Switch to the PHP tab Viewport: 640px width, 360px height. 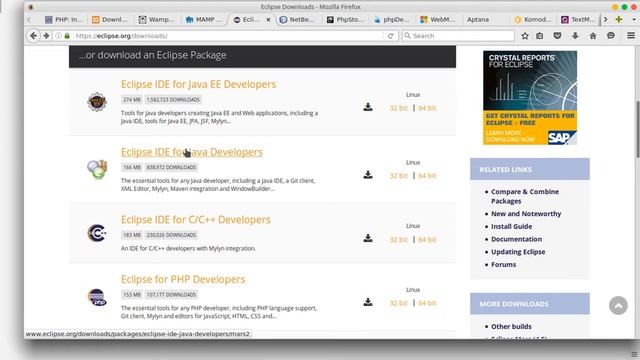tap(64, 19)
